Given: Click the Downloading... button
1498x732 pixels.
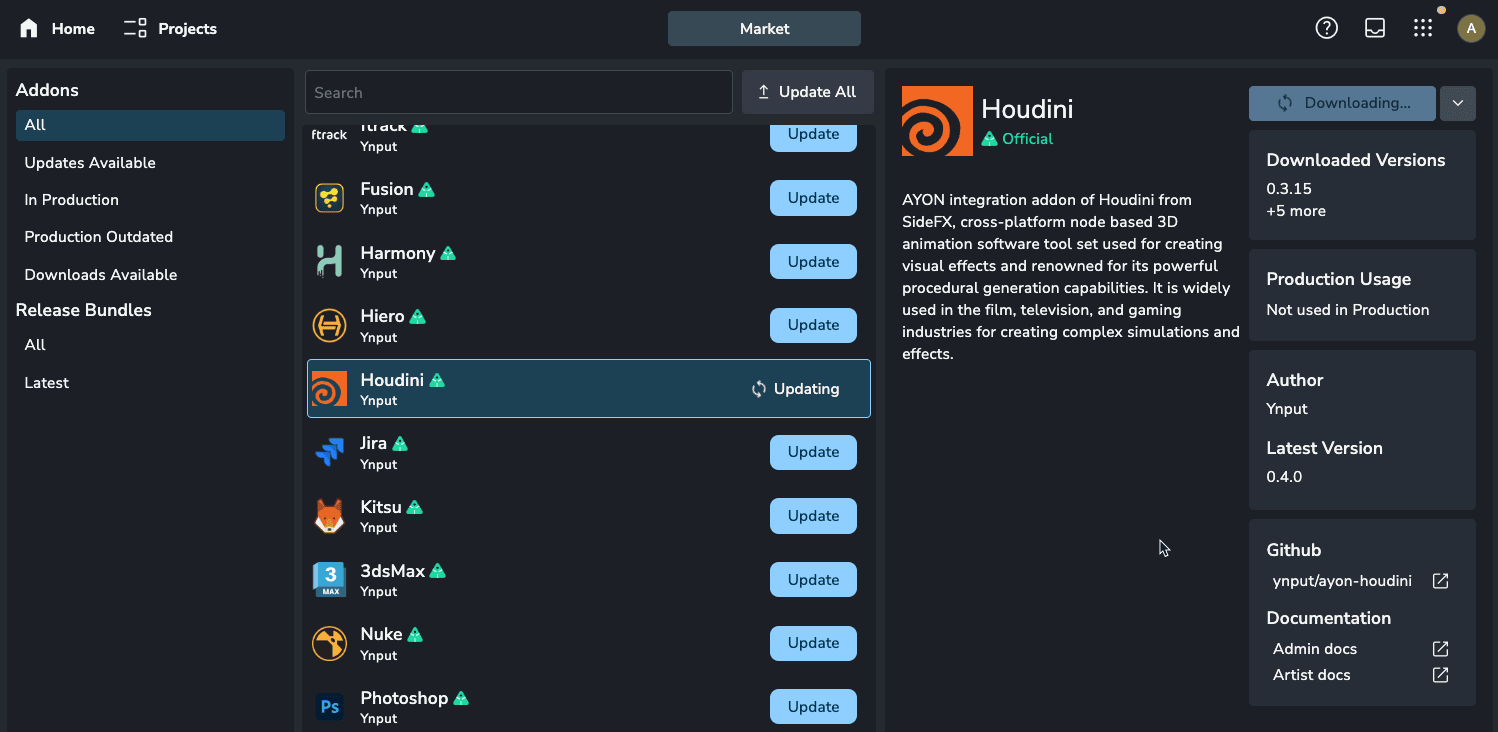Looking at the screenshot, I should pos(1342,103).
